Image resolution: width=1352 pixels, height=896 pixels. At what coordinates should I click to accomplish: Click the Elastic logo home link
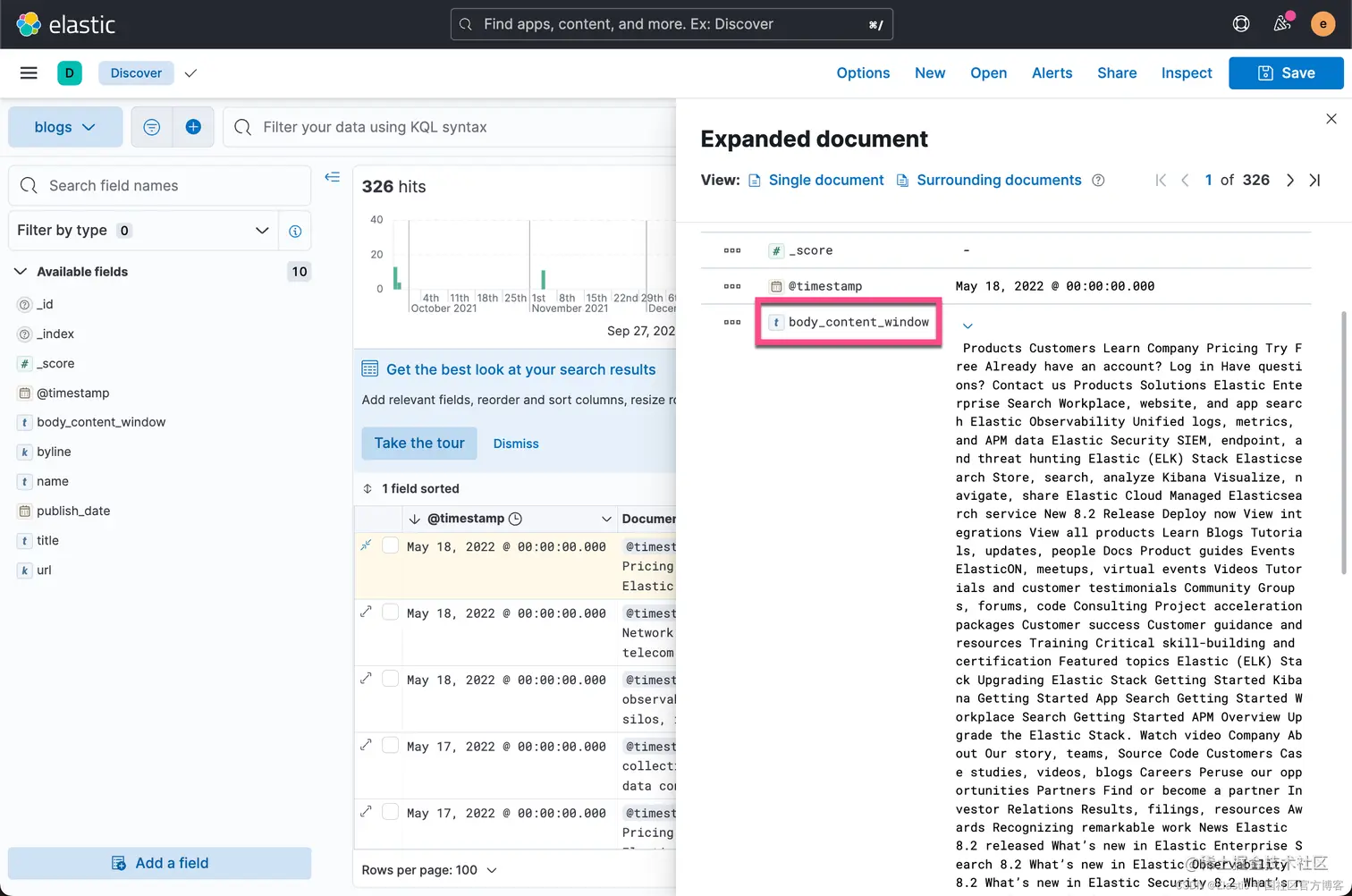click(66, 24)
